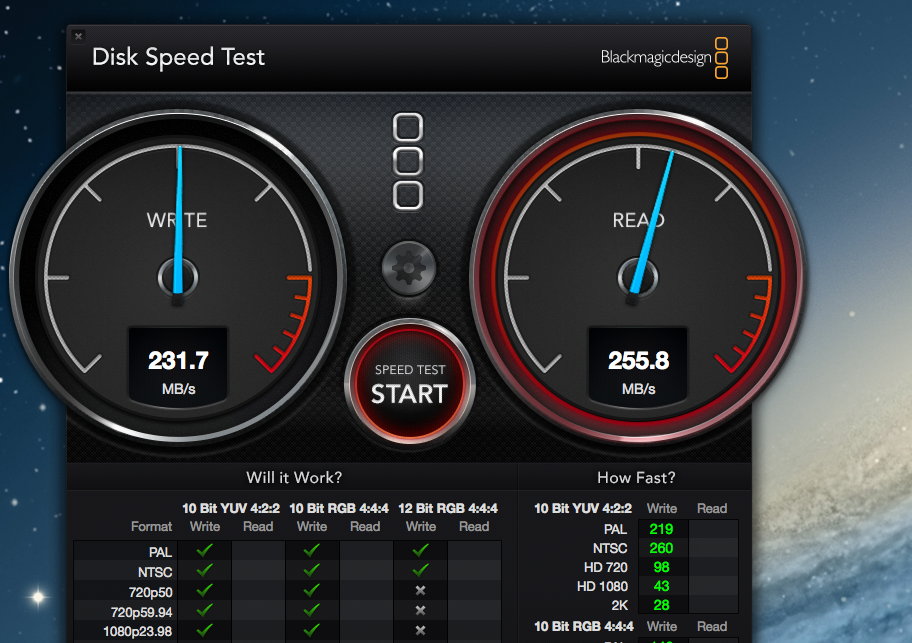
Task: Click the HD 720 label in How Fast
Action: click(605, 567)
